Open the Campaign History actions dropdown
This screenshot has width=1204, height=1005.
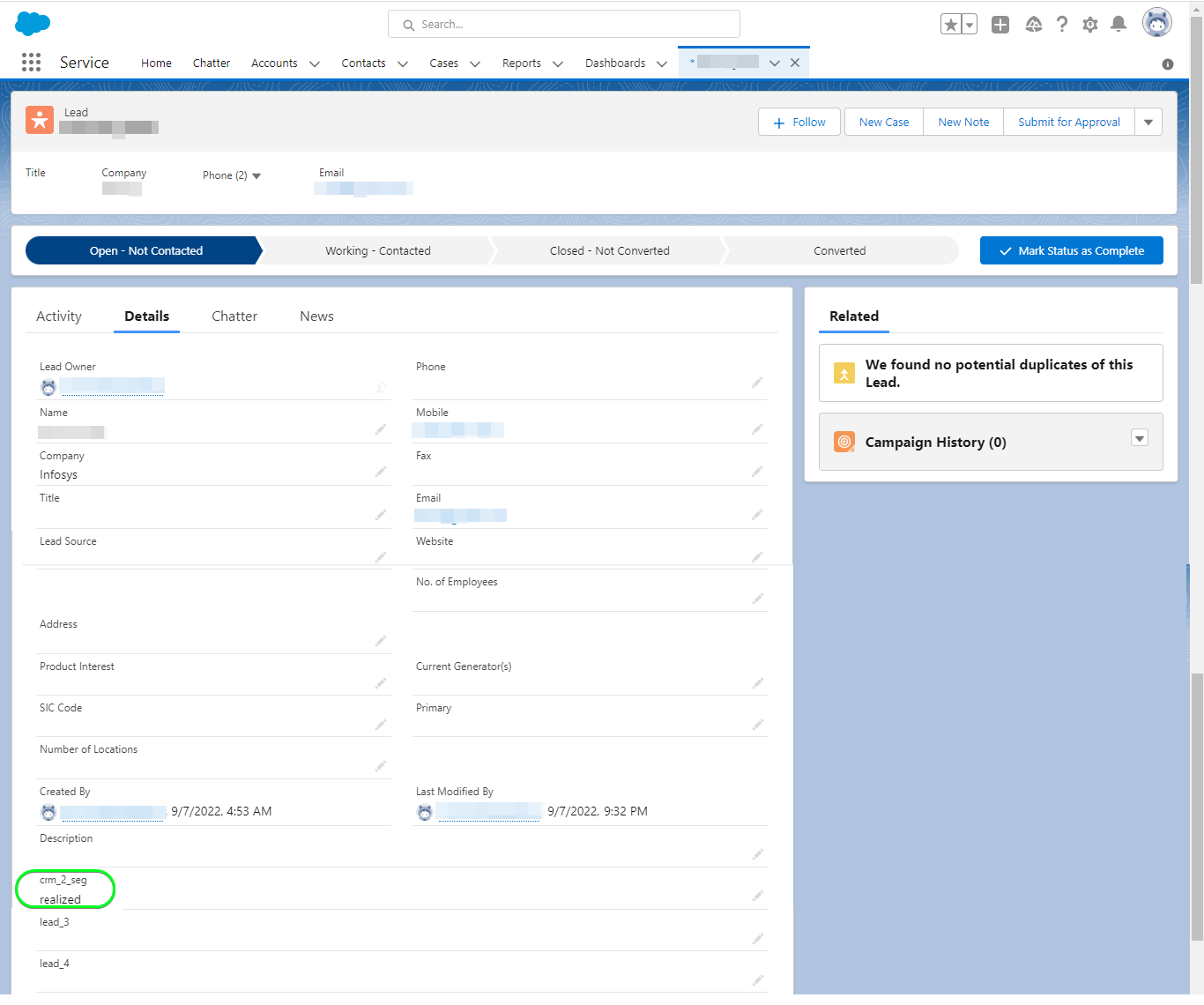point(1140,438)
